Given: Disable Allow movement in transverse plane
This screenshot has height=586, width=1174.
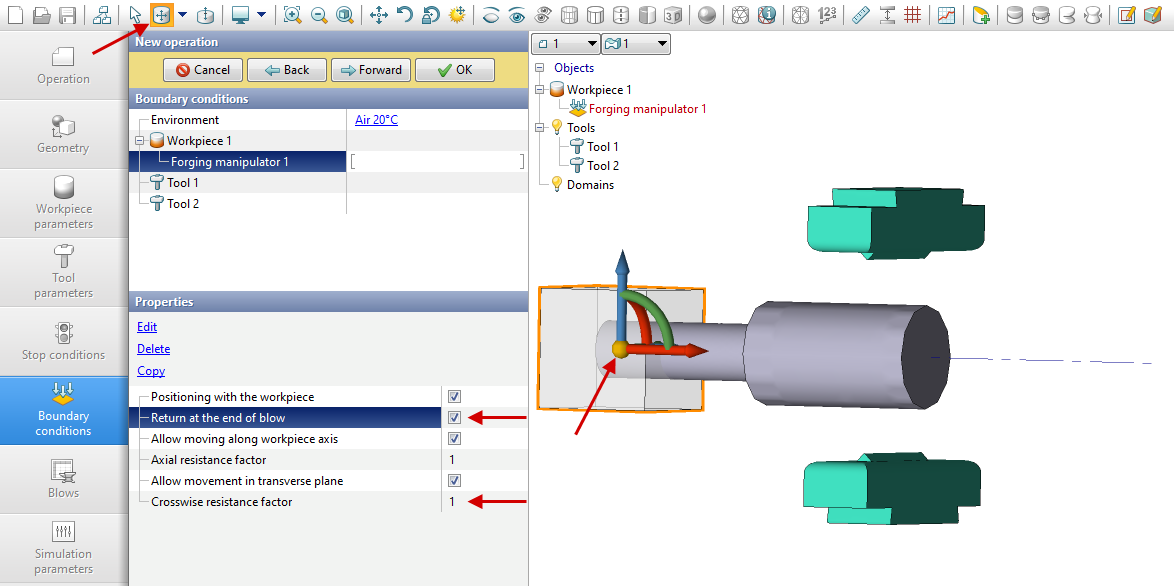Looking at the screenshot, I should (454, 481).
